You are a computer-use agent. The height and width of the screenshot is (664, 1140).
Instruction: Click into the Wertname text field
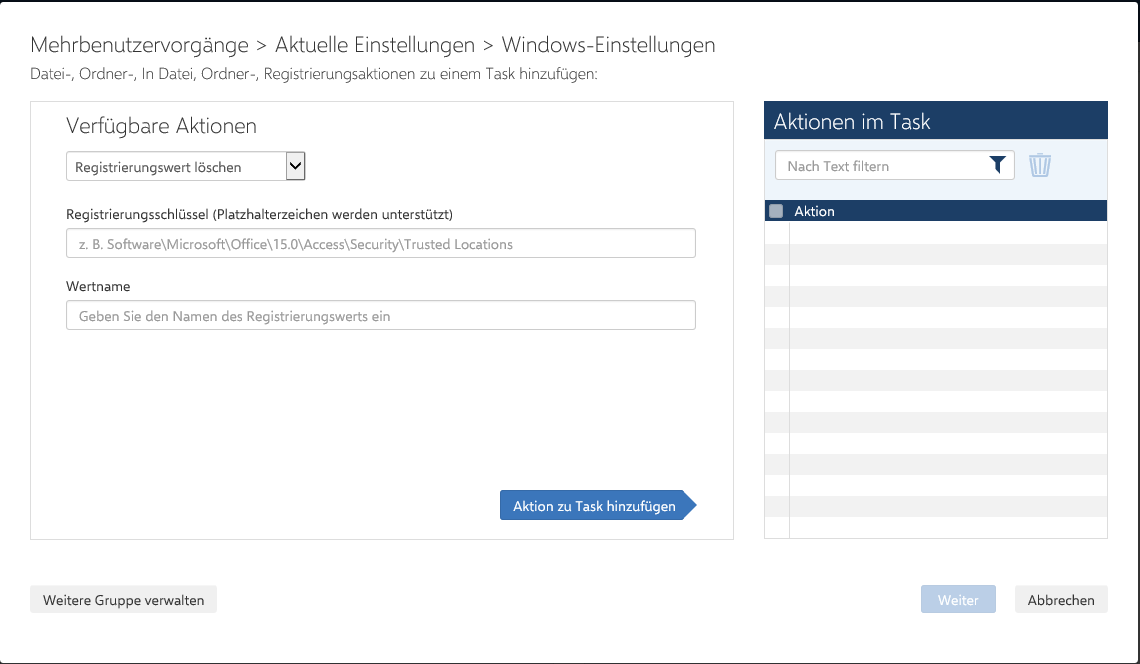click(380, 316)
